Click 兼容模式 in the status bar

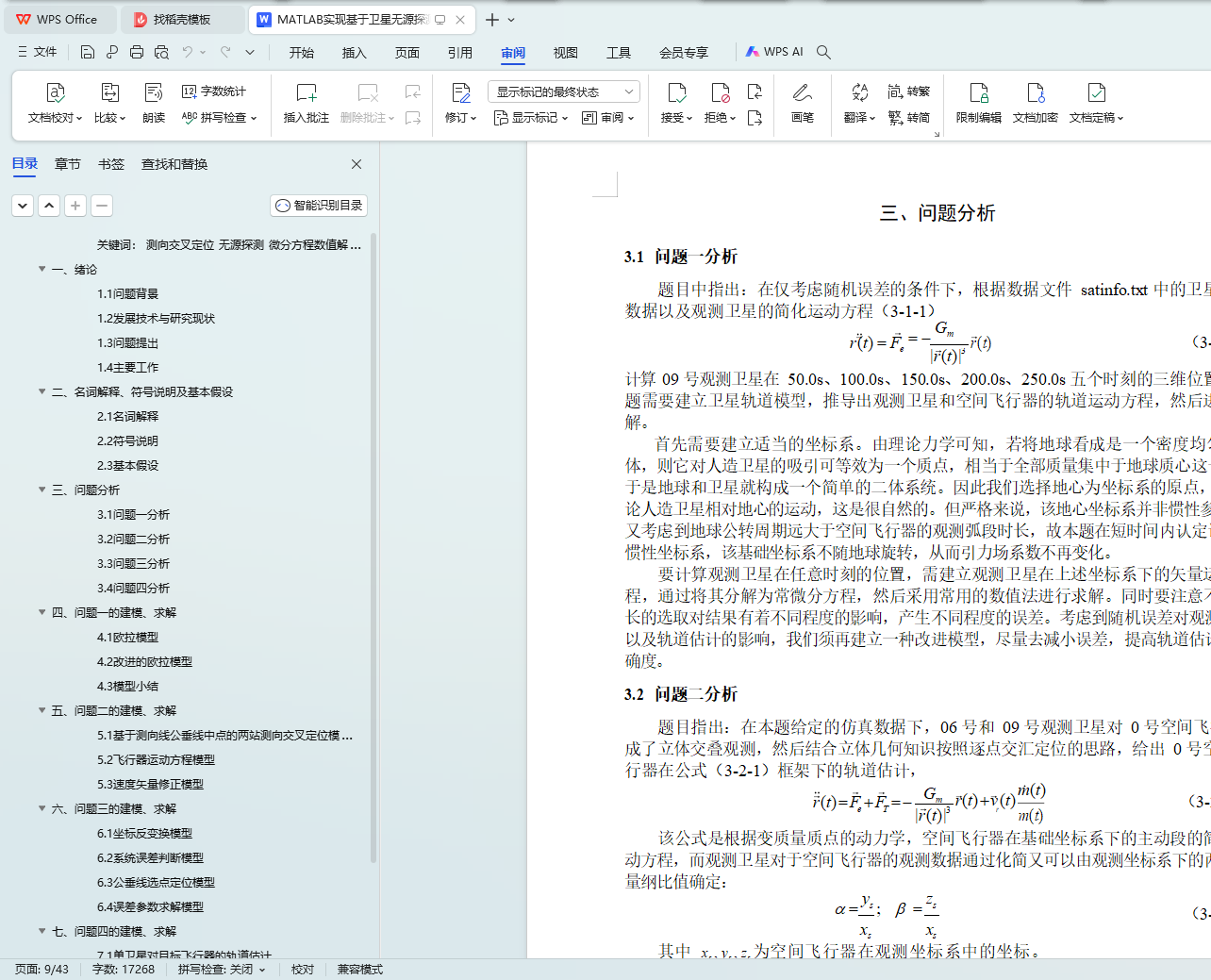click(x=360, y=970)
